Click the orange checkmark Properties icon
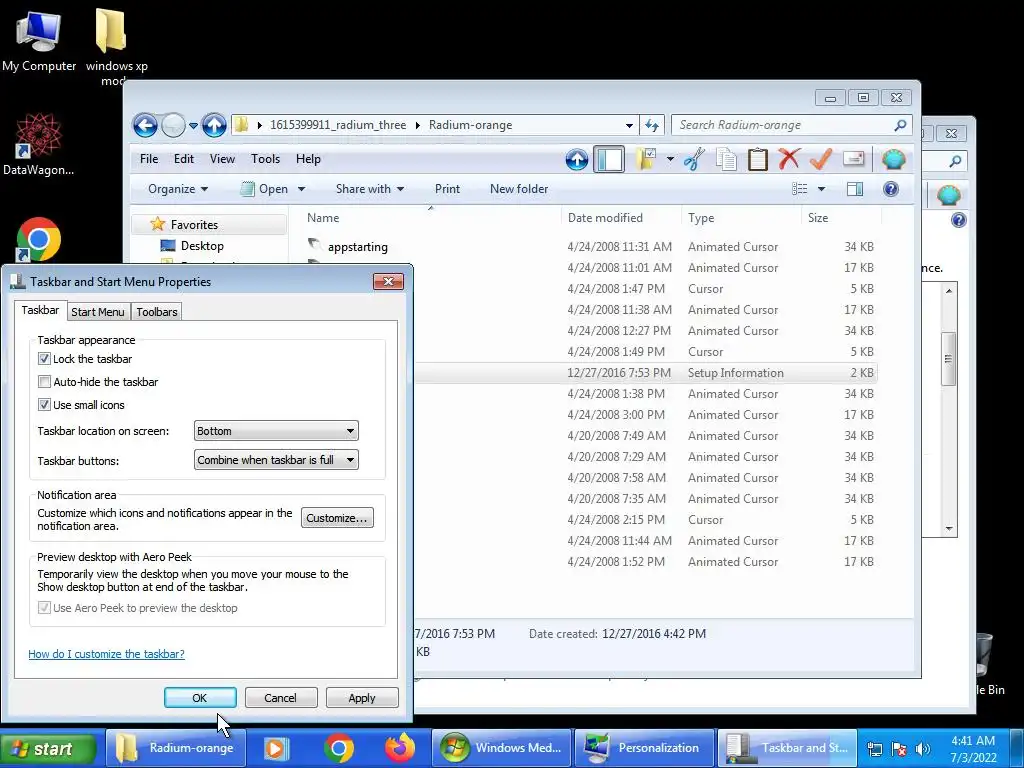1024x768 pixels. (820, 159)
